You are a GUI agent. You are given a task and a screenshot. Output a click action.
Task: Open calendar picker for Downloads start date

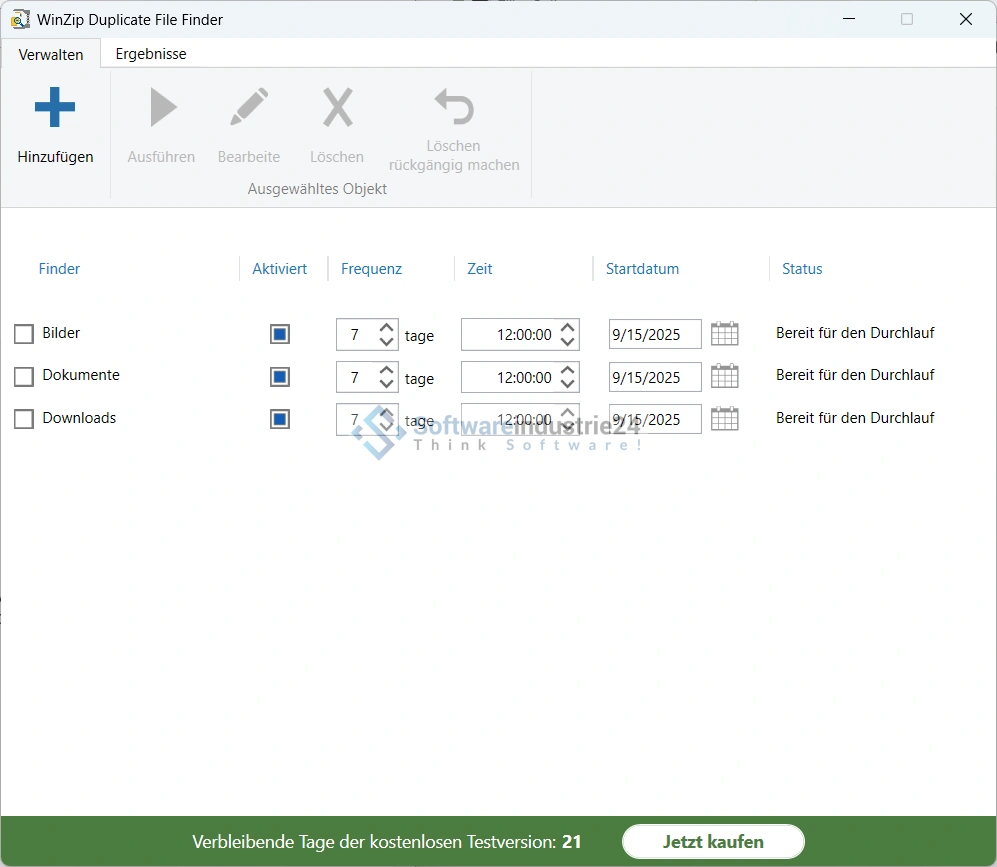pyautogui.click(x=724, y=419)
